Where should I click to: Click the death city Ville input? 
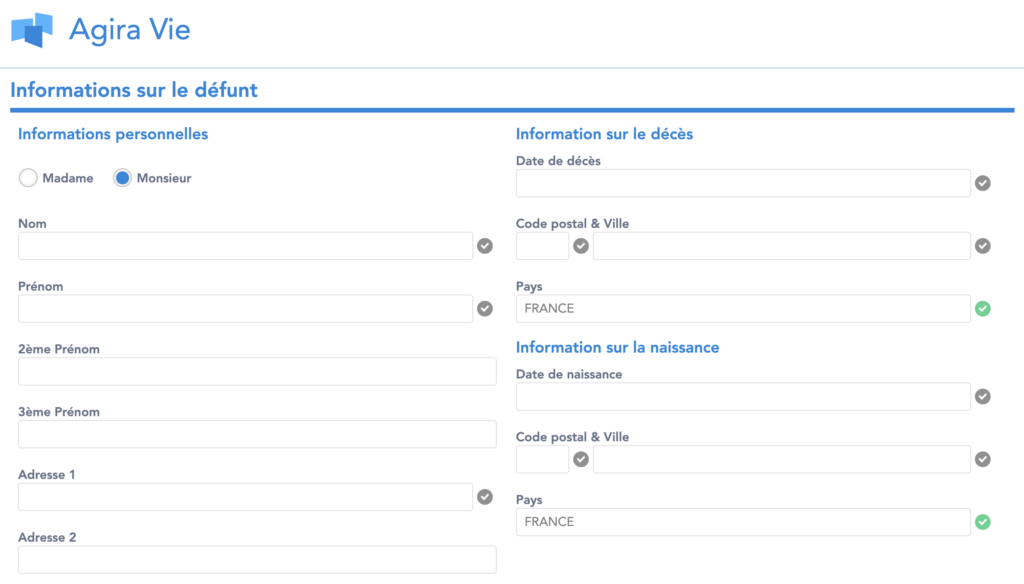[782, 246]
